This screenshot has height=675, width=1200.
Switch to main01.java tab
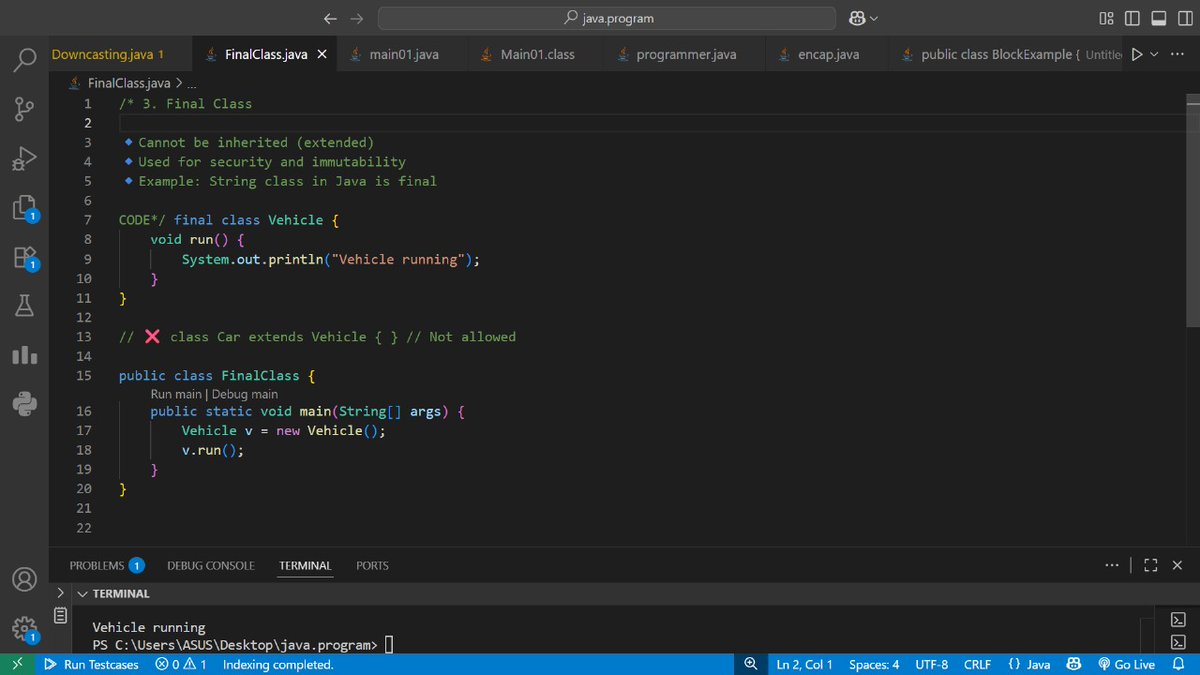[x=403, y=54]
